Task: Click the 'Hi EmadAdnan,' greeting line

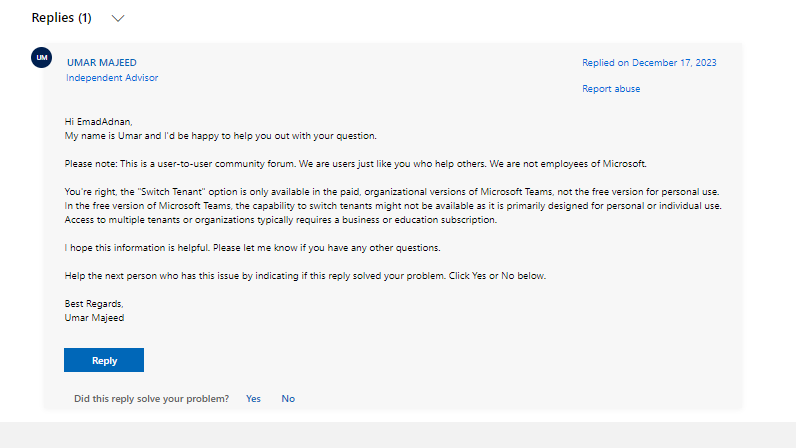Action: pyautogui.click(x=98, y=121)
